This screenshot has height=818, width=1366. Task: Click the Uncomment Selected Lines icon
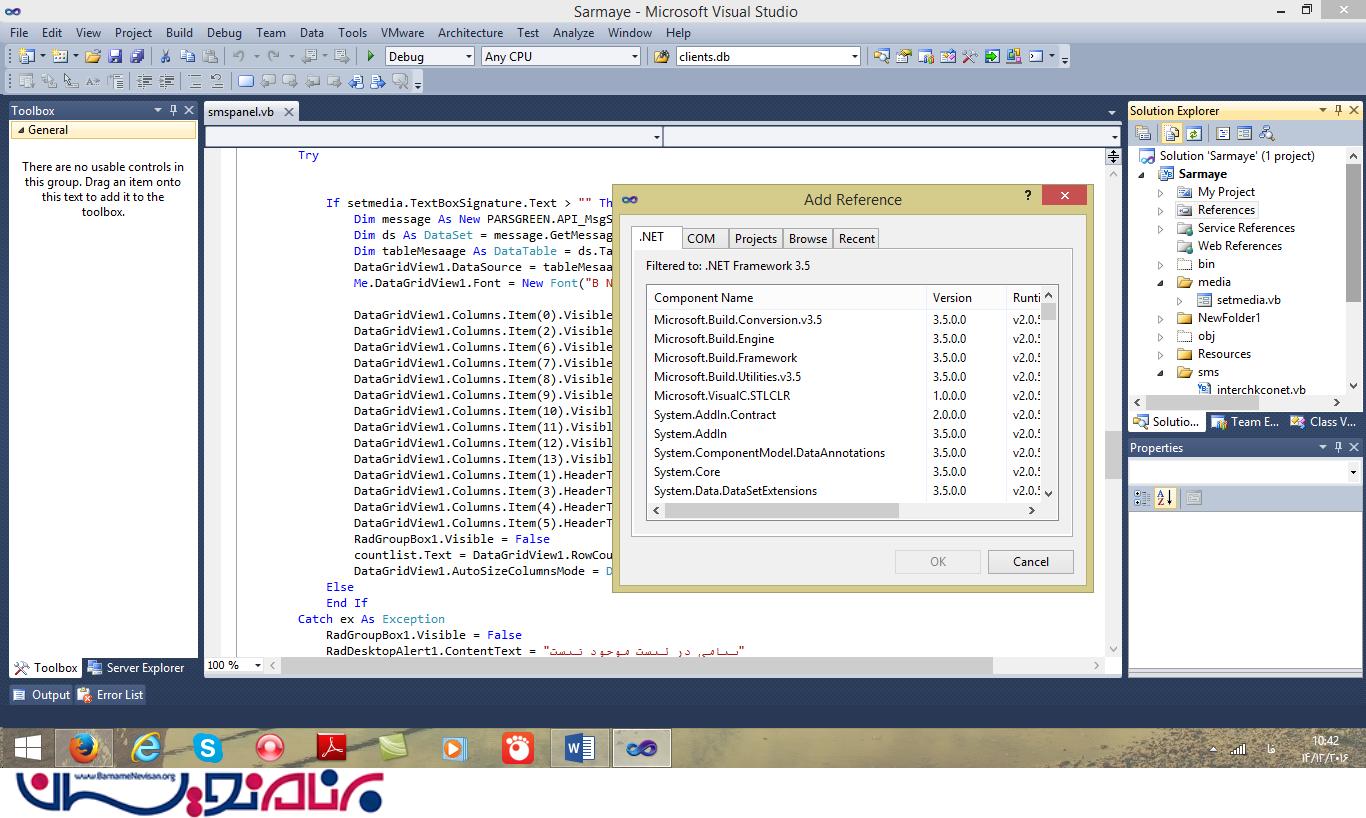click(x=216, y=82)
